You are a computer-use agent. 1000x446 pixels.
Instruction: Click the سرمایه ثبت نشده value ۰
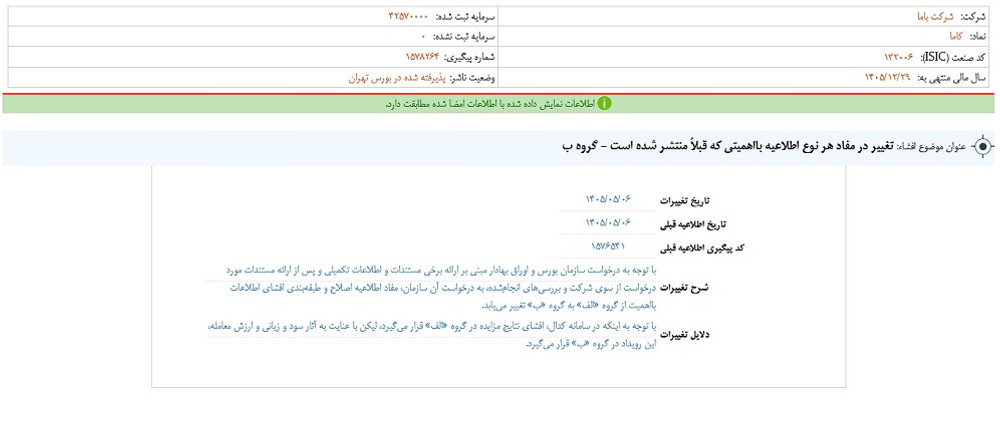(423, 38)
